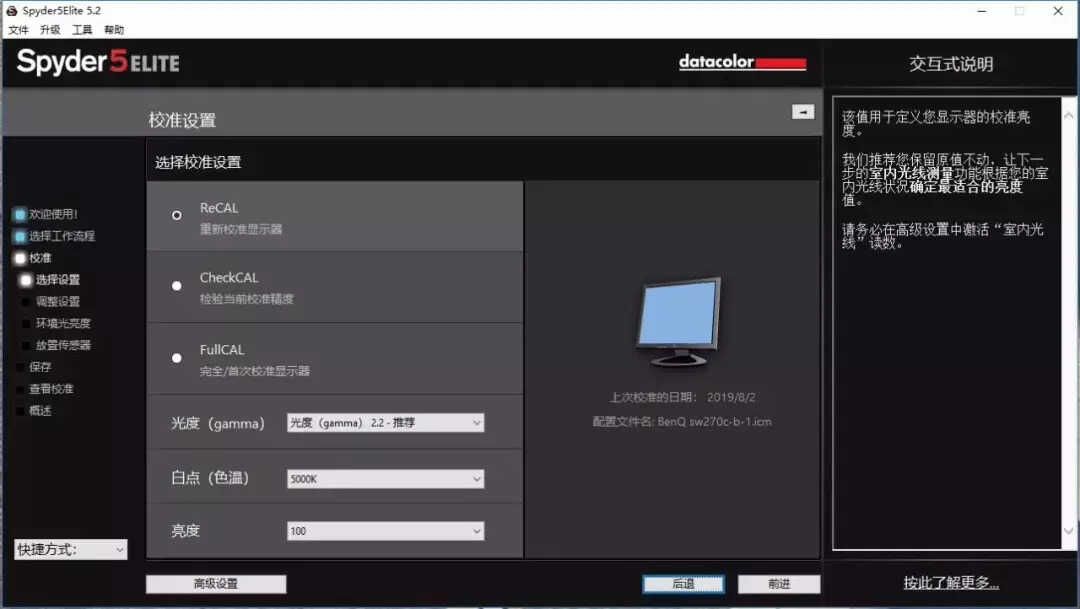The image size is (1080, 609).
Task: Minimize the Spyder5Elite window
Action: coord(982,11)
